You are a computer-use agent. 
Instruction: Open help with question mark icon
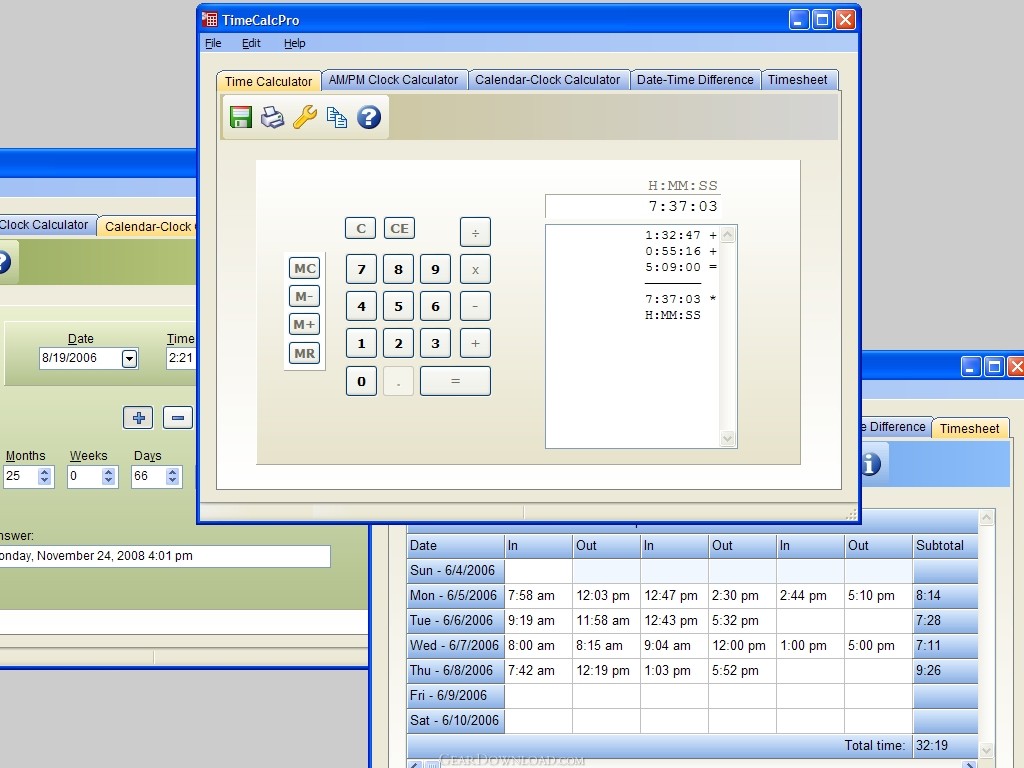(369, 118)
